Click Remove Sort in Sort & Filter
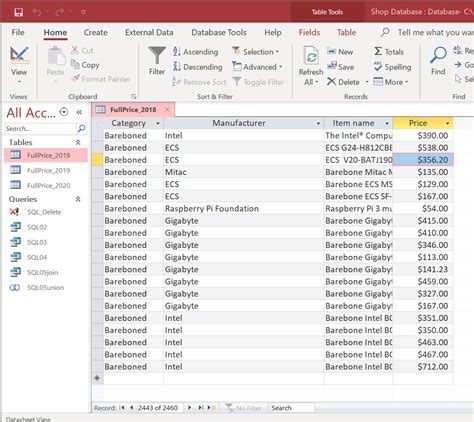 point(199,82)
